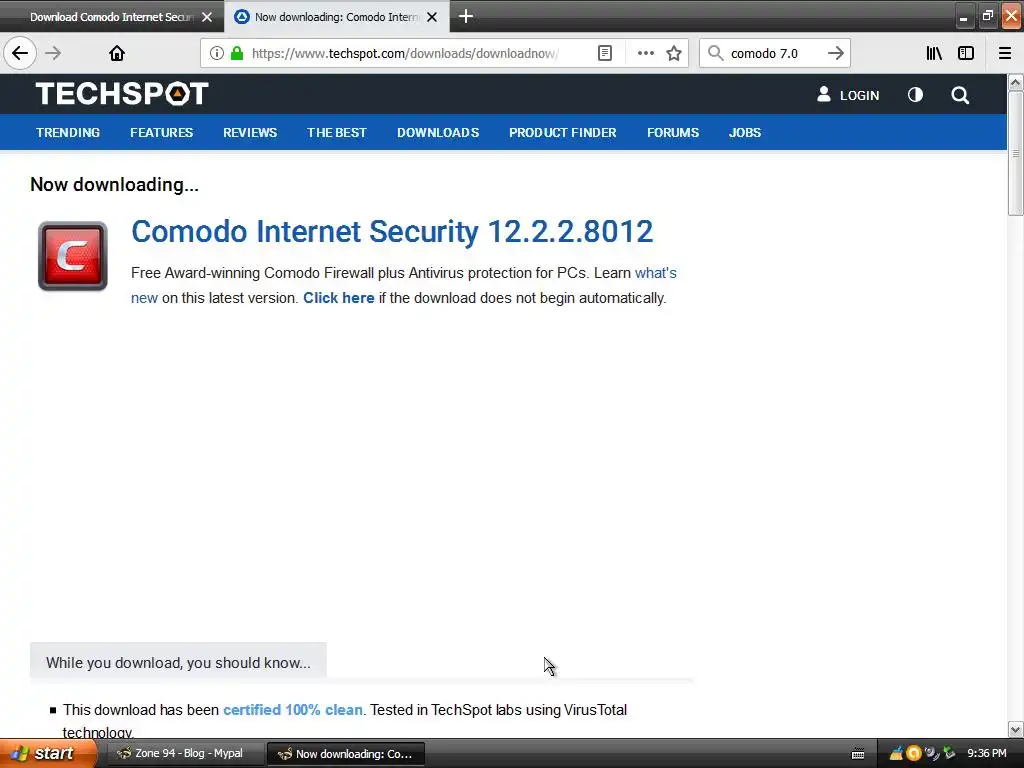1024x768 pixels.
Task: Close the Download Comodo Internet Security tab
Action: (x=207, y=17)
